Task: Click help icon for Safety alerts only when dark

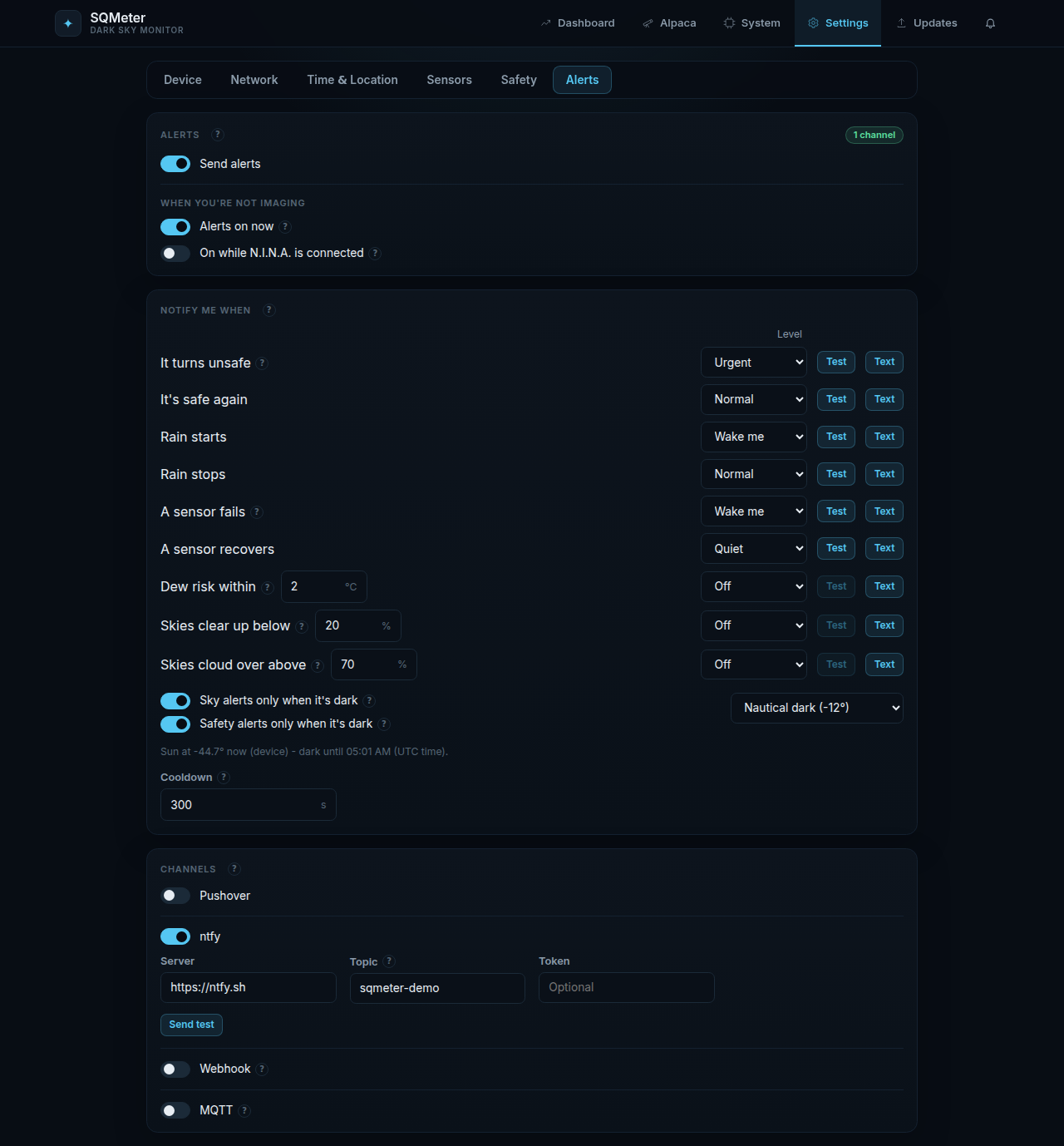Action: pyautogui.click(x=384, y=724)
